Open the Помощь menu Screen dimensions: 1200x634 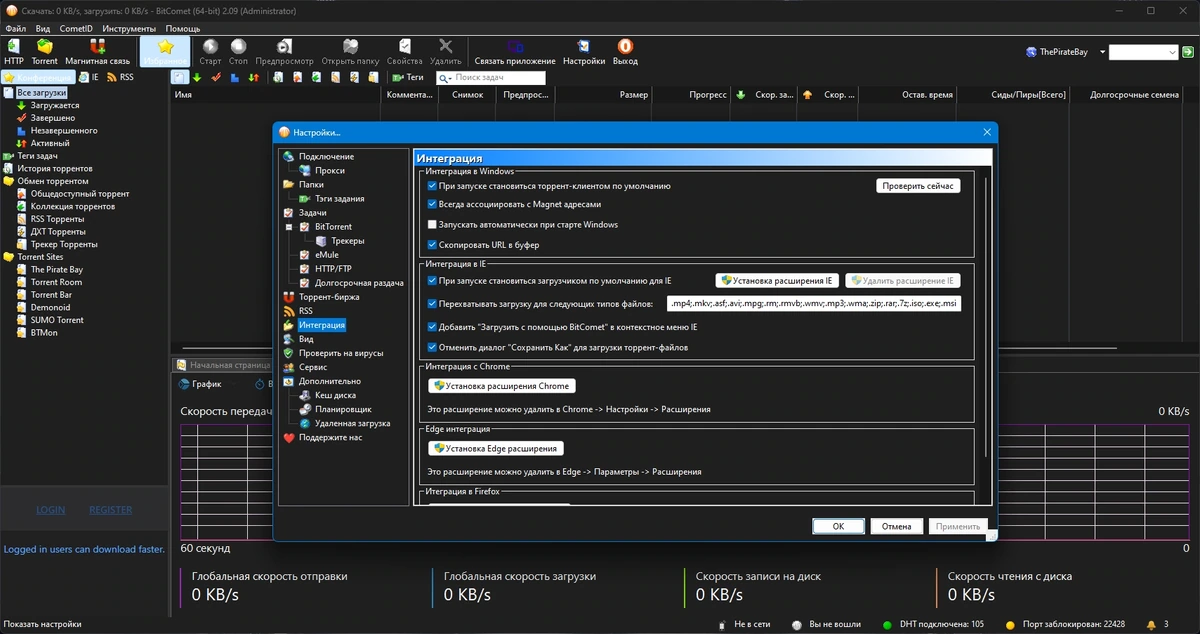pyautogui.click(x=182, y=29)
